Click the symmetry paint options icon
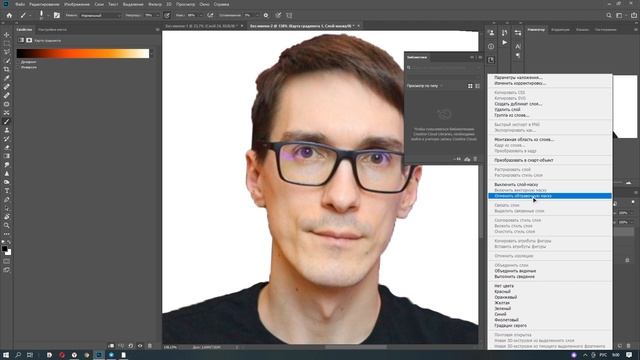Viewport: 640px width, 360px height. [x=289, y=16]
